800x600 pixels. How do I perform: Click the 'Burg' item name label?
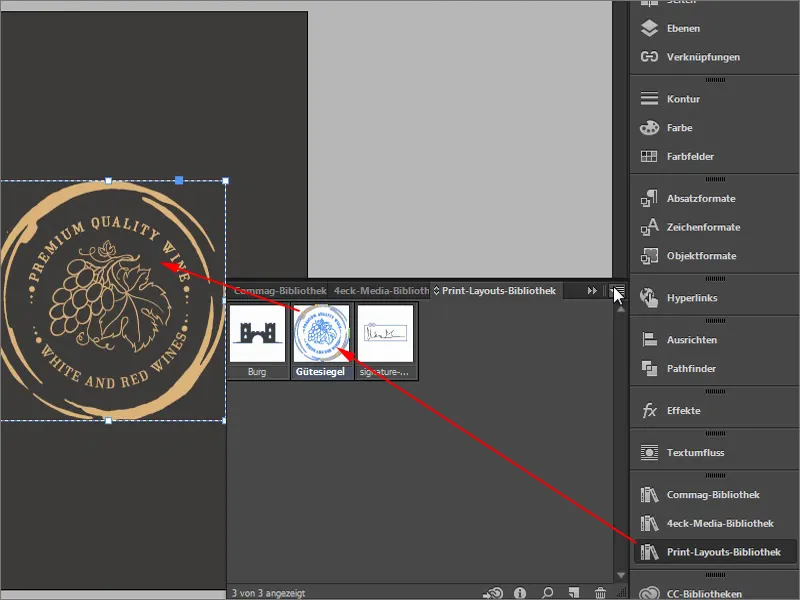257,372
